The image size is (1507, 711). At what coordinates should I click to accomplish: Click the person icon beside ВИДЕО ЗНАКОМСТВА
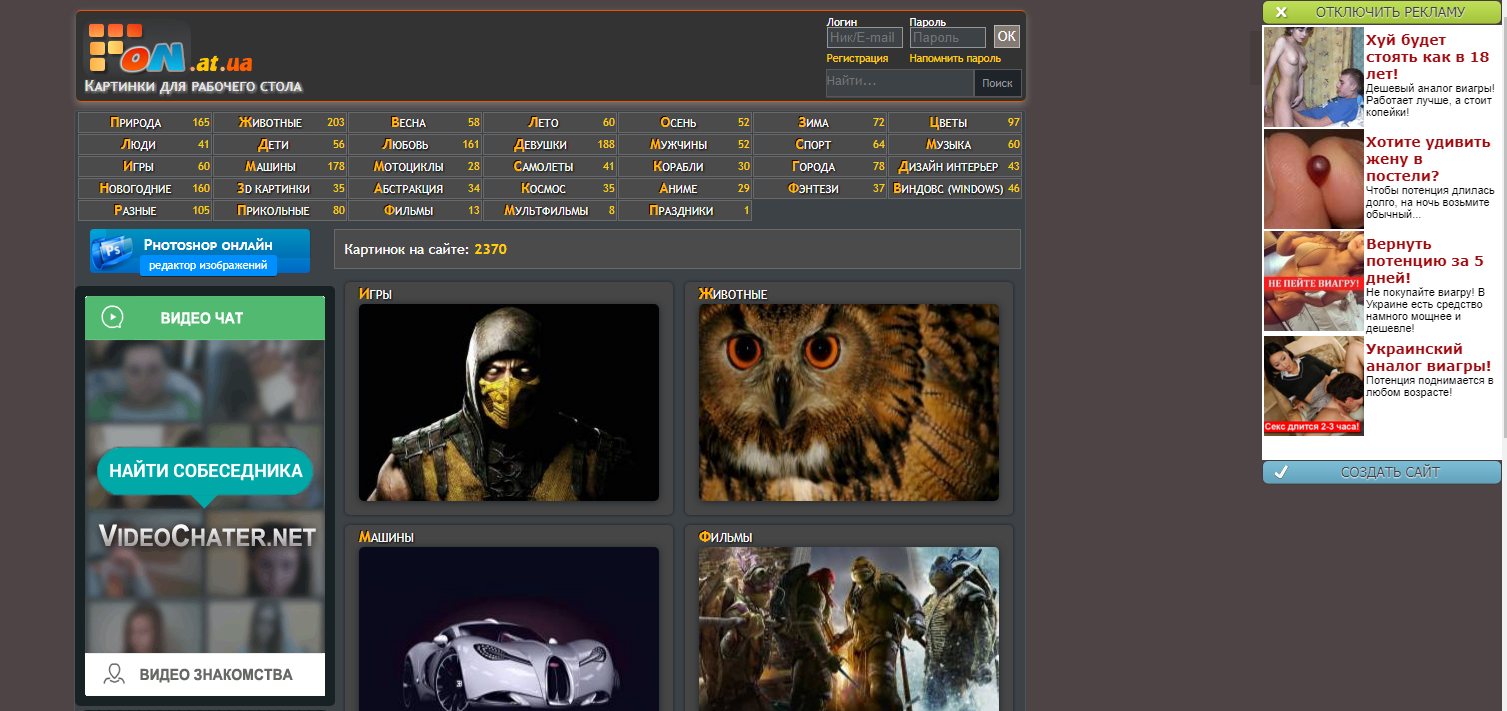point(115,674)
